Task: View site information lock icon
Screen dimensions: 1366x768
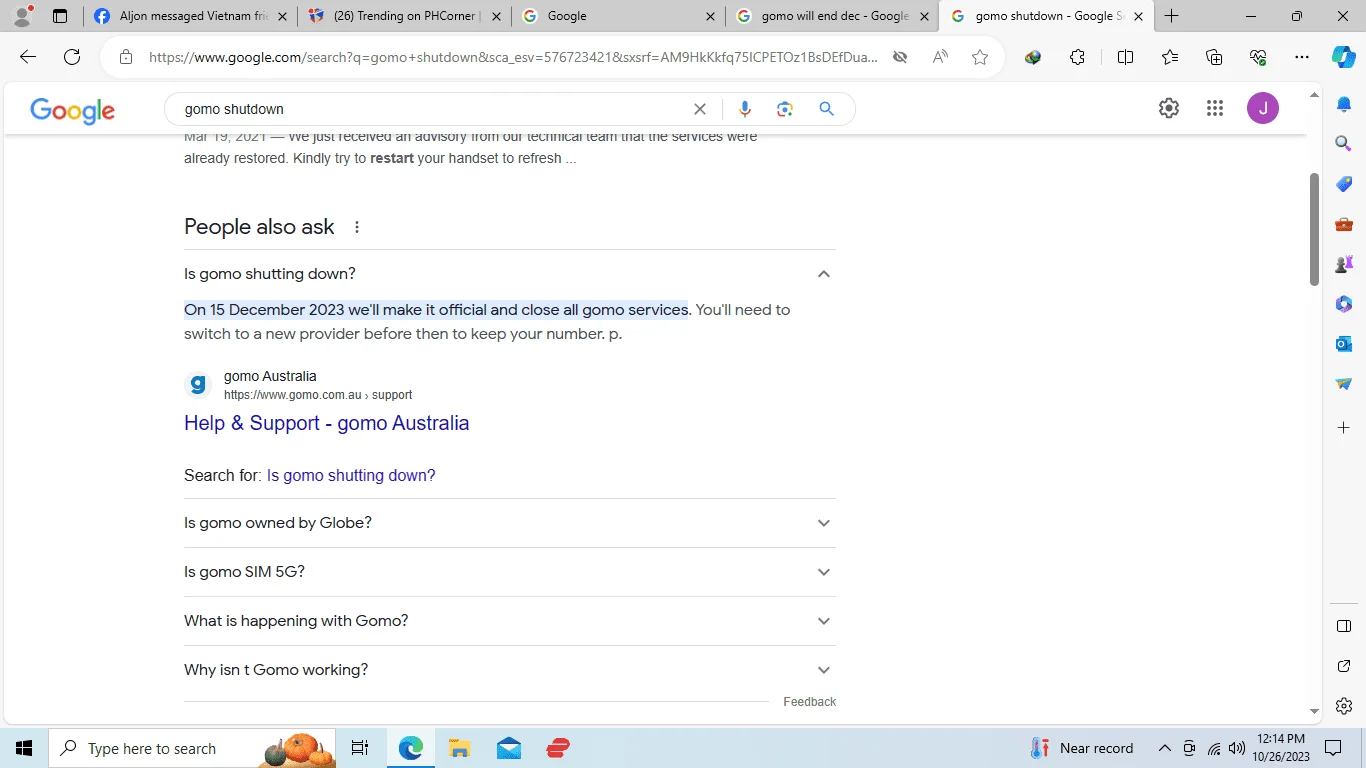Action: pyautogui.click(x=126, y=57)
